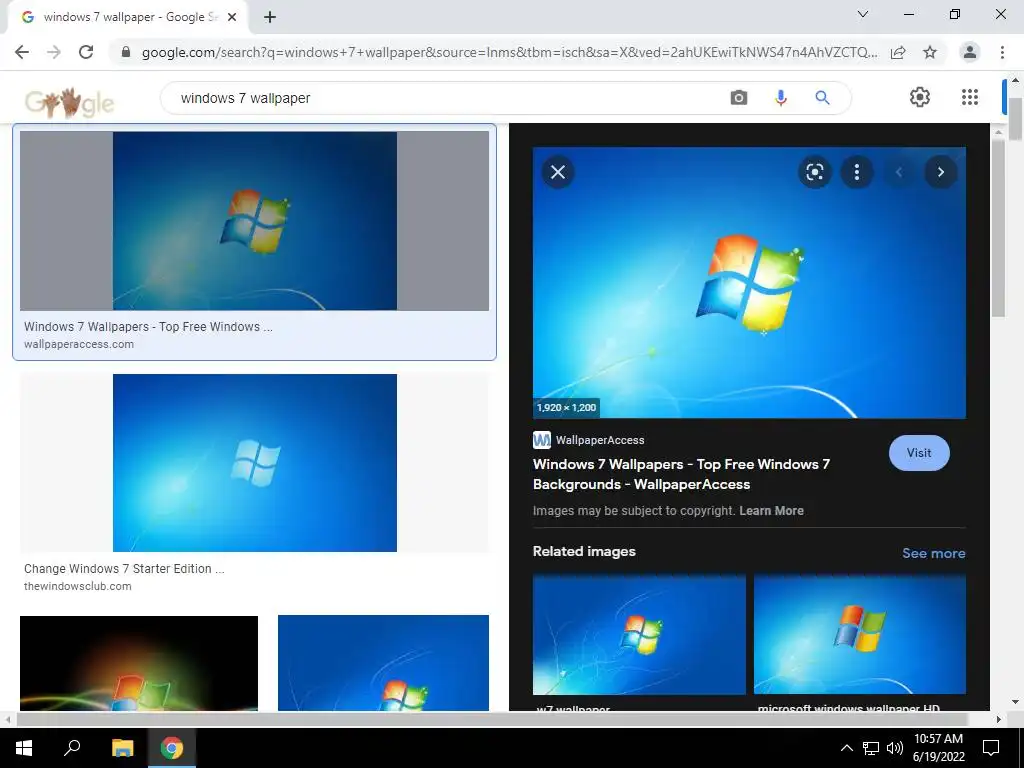The width and height of the screenshot is (1024, 768).
Task: Close the windows 7 wallpaper tab
Action: (232, 17)
